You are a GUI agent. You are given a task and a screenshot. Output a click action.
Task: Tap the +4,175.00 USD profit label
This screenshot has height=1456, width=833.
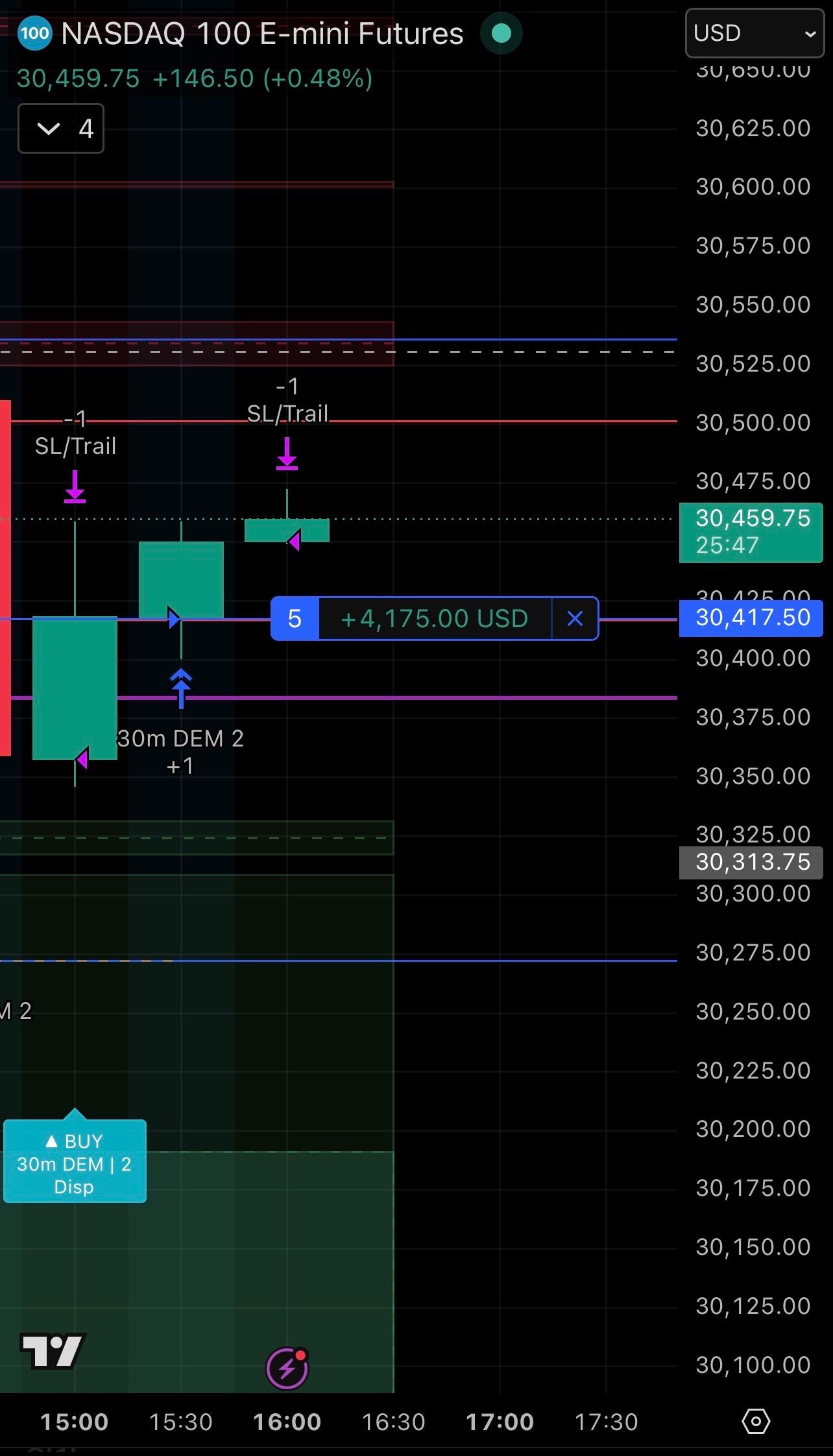[435, 619]
